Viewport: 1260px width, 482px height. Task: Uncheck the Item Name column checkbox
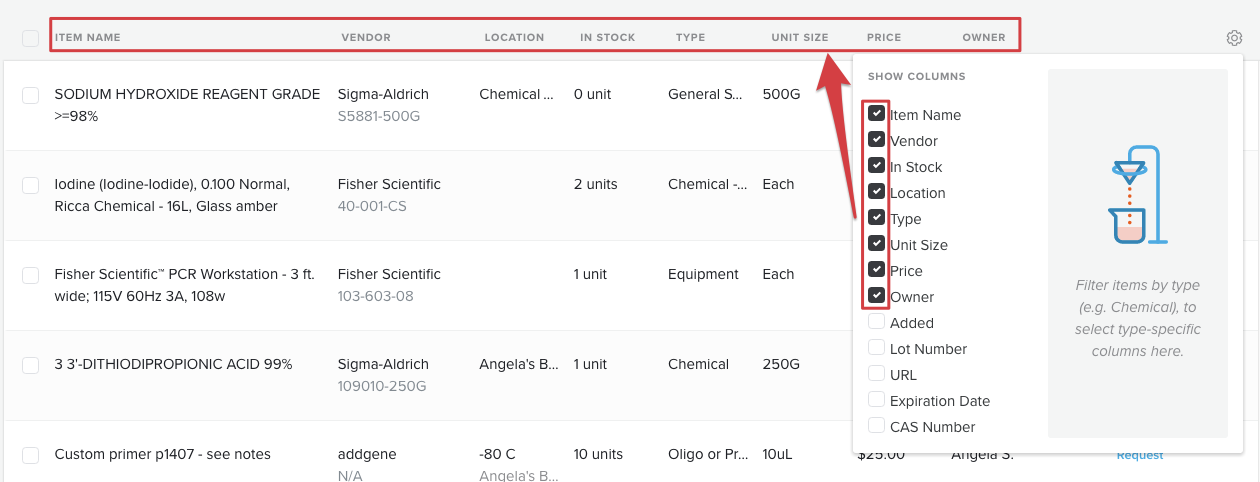877,114
